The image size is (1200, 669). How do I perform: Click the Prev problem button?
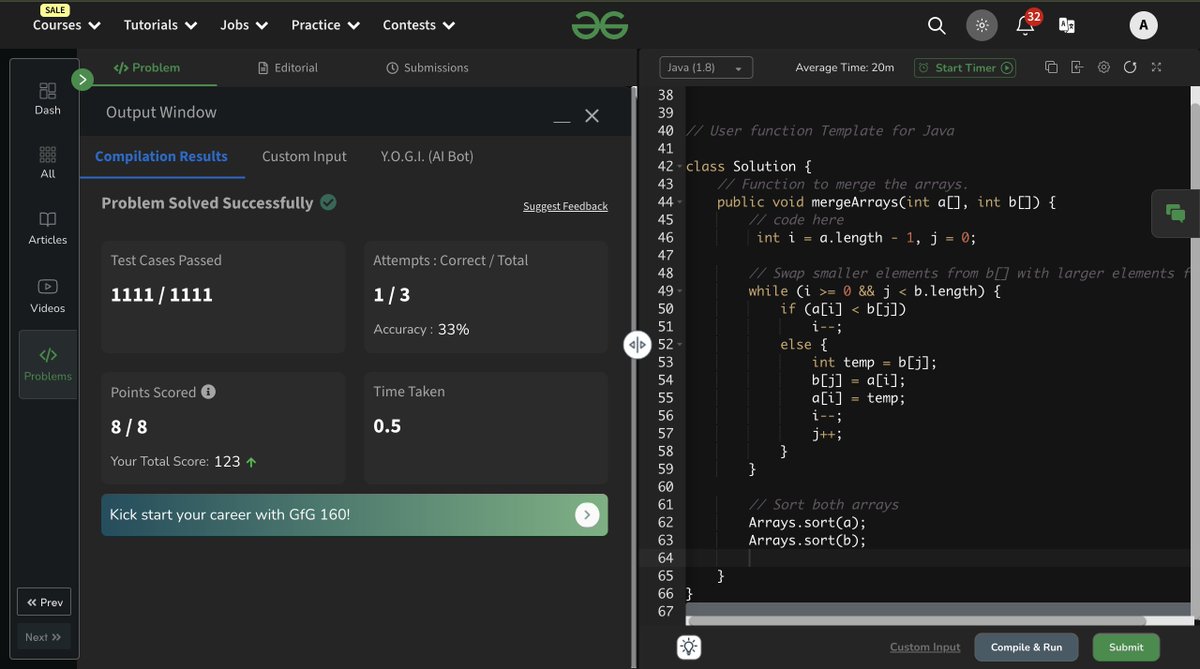44,602
